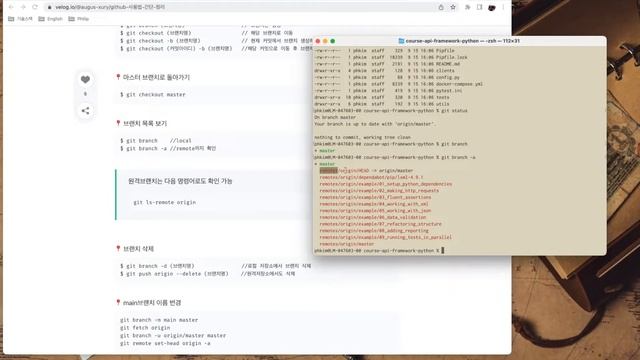Close the terminal window
The image size is (640, 360).
point(318,41)
